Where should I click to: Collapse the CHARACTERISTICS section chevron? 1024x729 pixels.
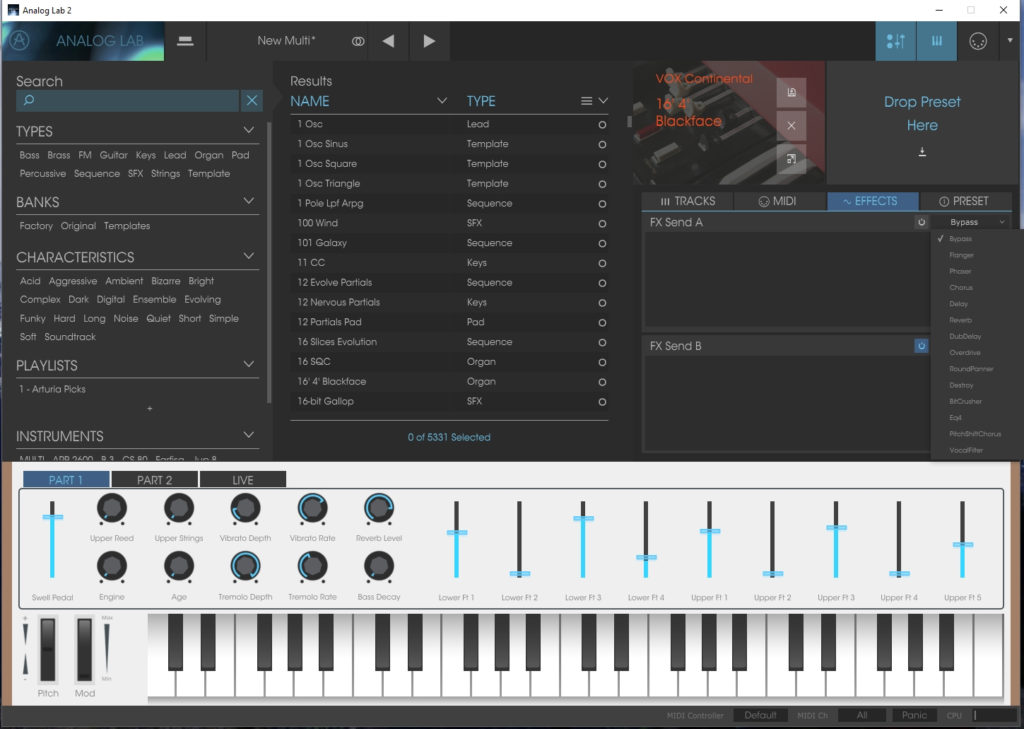[249, 255]
